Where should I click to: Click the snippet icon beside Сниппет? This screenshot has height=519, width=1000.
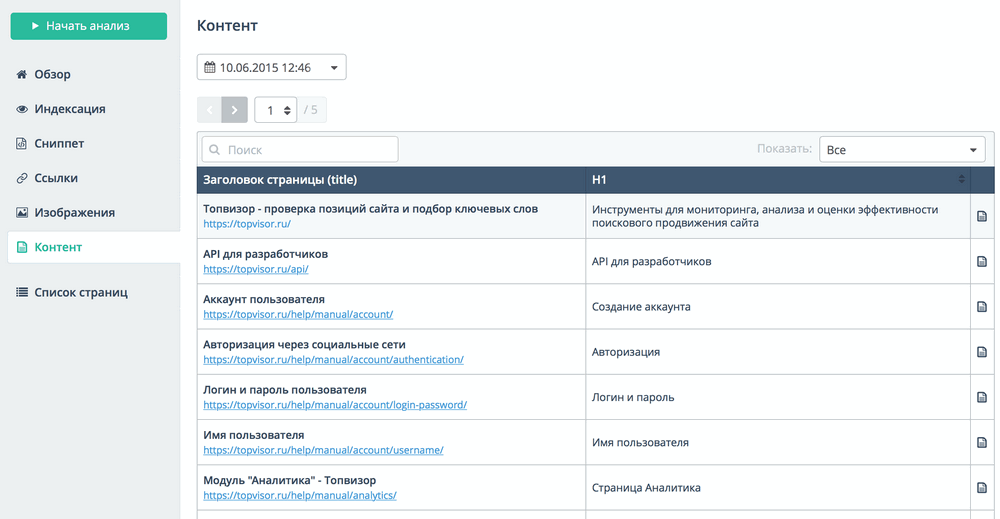coord(22,143)
